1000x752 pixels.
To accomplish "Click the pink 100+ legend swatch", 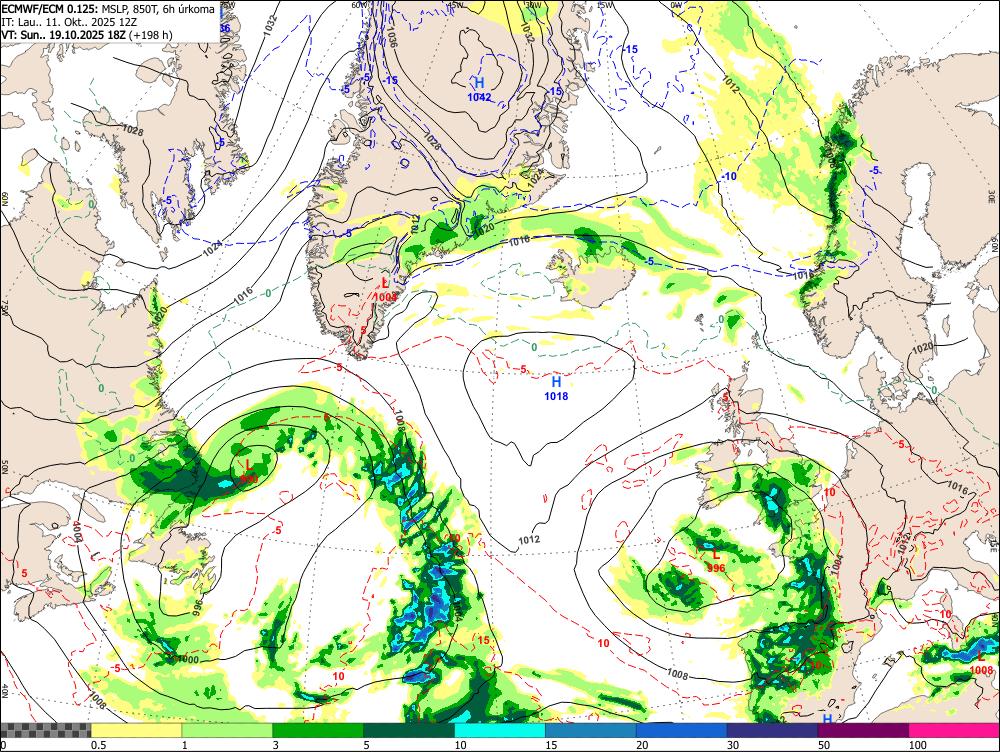I will click(955, 730).
